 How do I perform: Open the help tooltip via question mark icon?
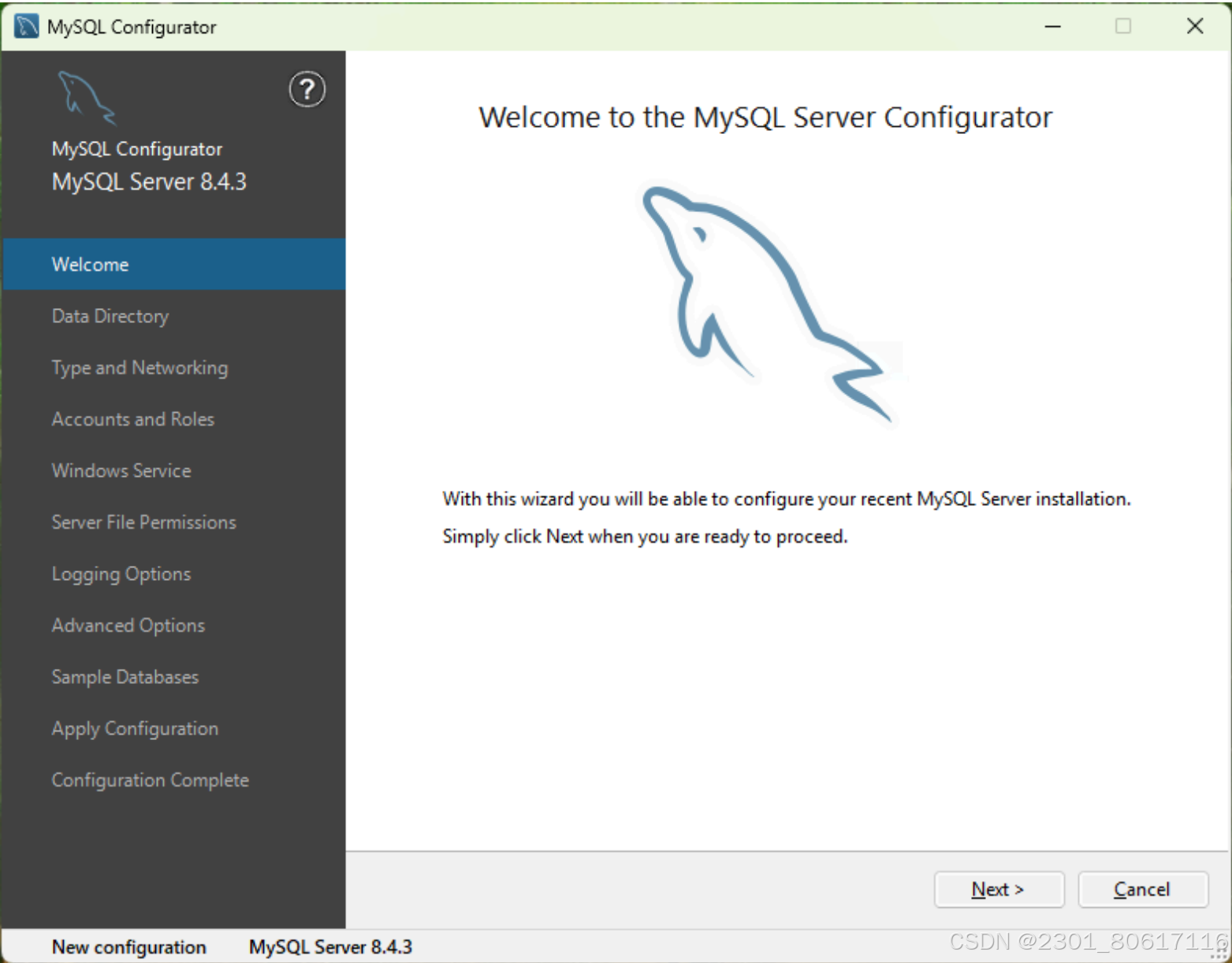click(307, 89)
